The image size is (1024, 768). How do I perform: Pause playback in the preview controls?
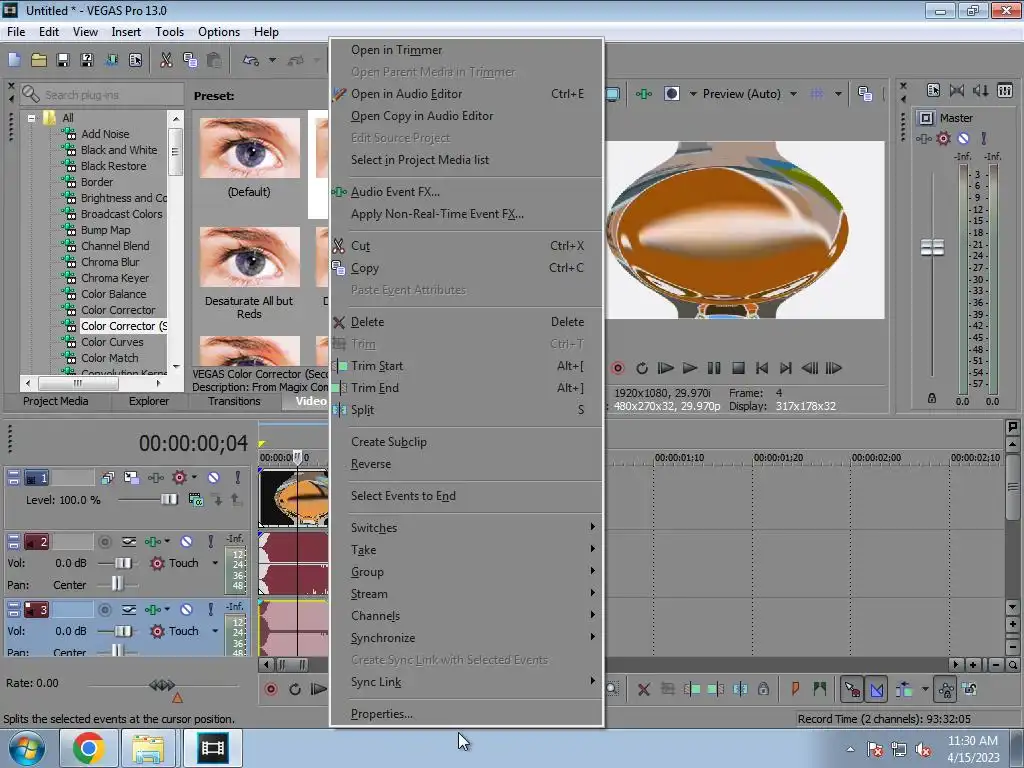[714, 368]
